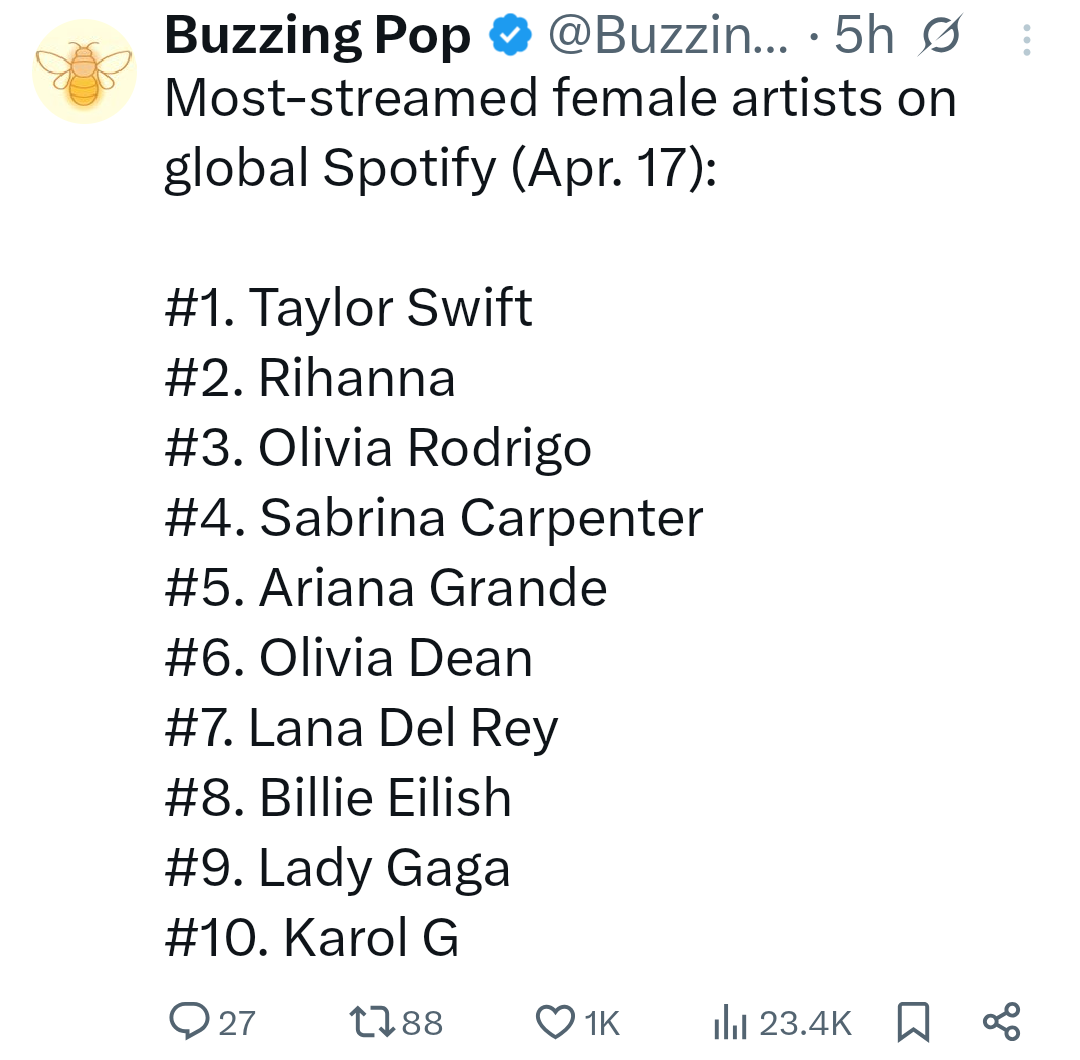Viewport: 1080px width, 1060px height.
Task: Click the 27 replies count
Action: [237, 1023]
